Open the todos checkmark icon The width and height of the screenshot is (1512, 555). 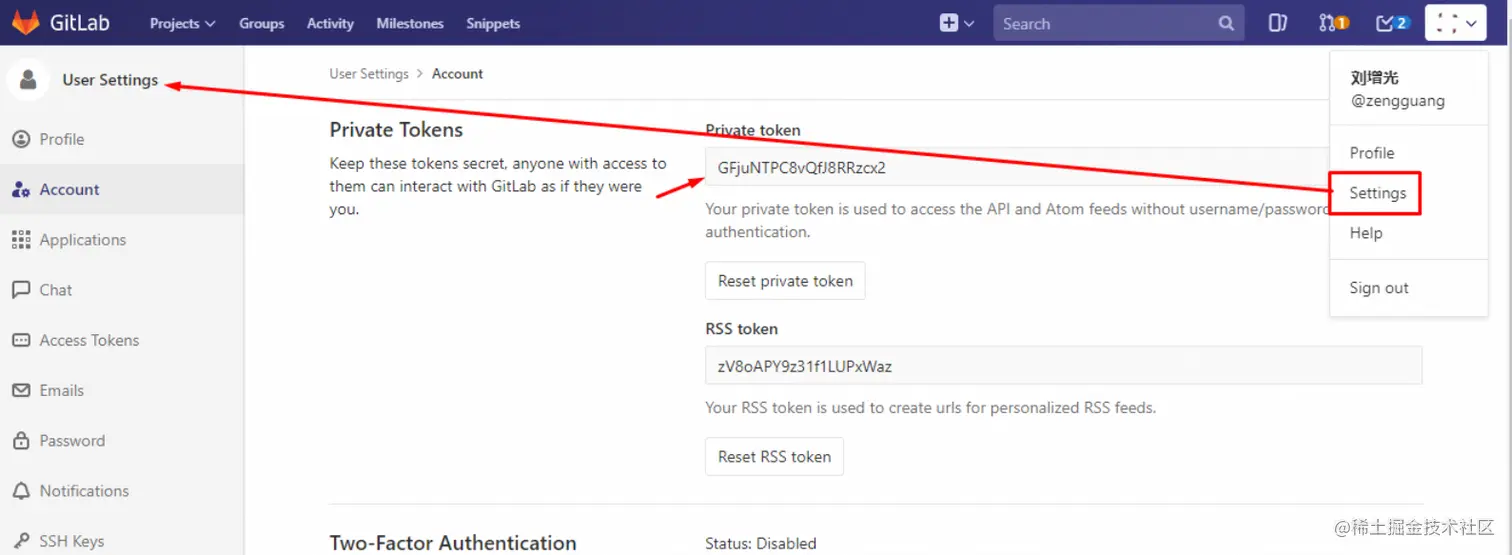click(1393, 23)
